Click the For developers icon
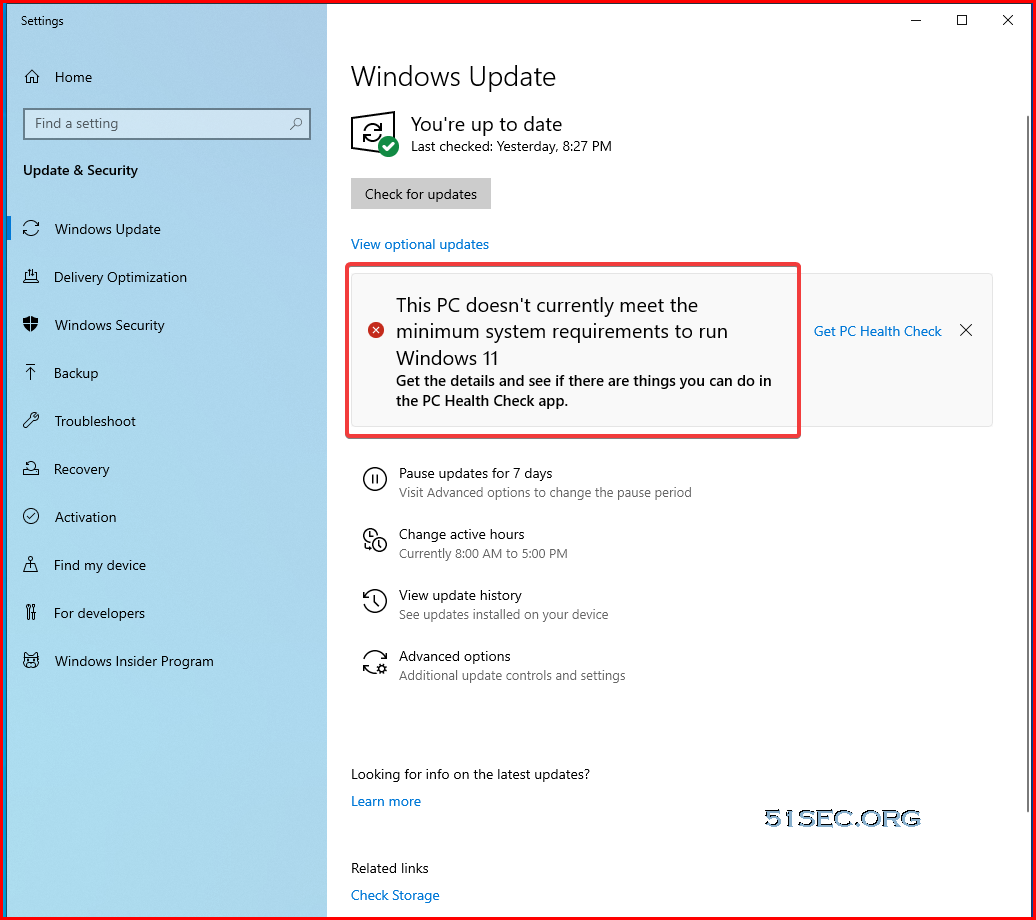Screen dimensions: 1036x920 click(x=30, y=613)
